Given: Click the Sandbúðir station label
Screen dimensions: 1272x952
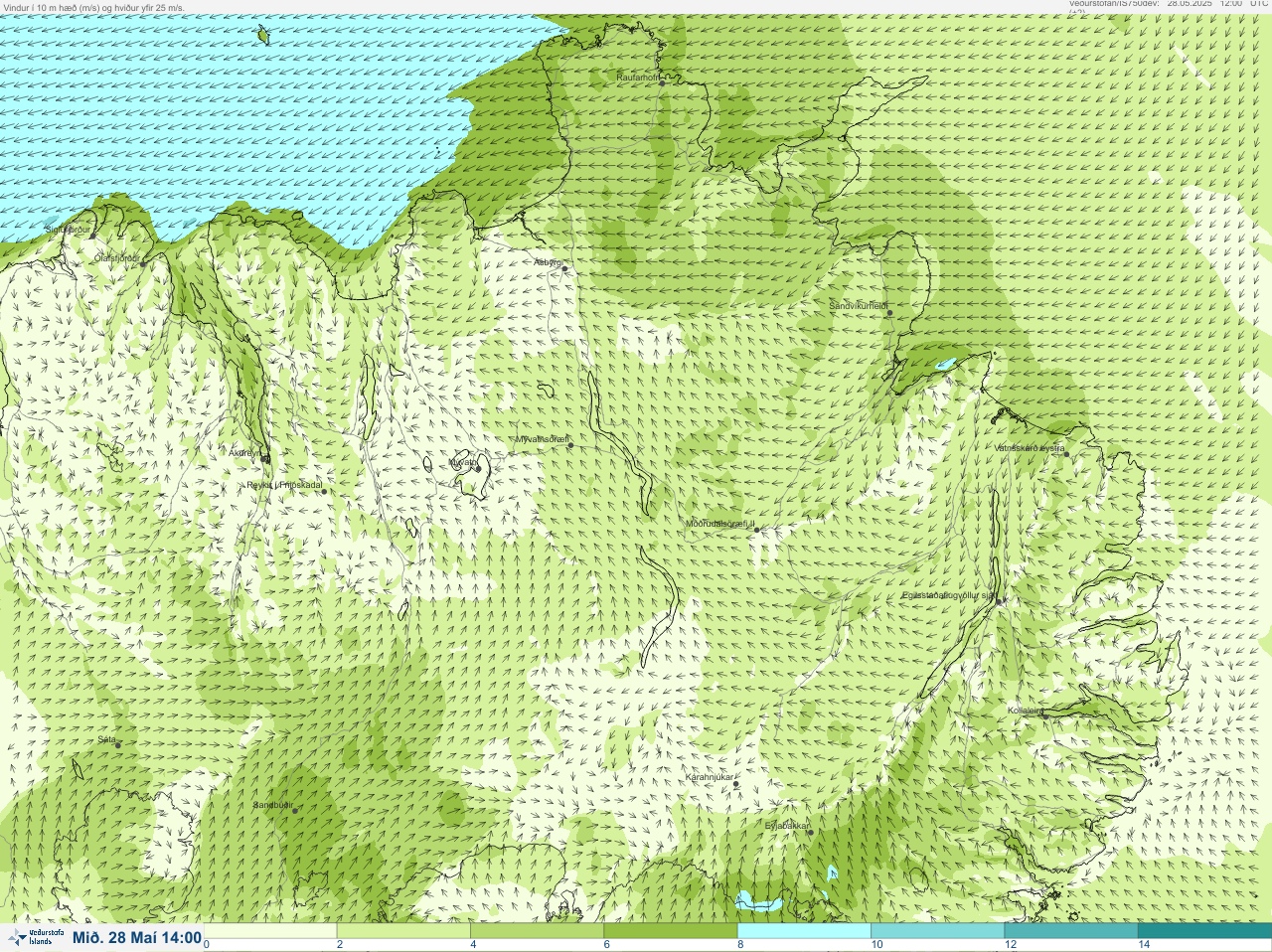Looking at the screenshot, I should click(x=273, y=805).
